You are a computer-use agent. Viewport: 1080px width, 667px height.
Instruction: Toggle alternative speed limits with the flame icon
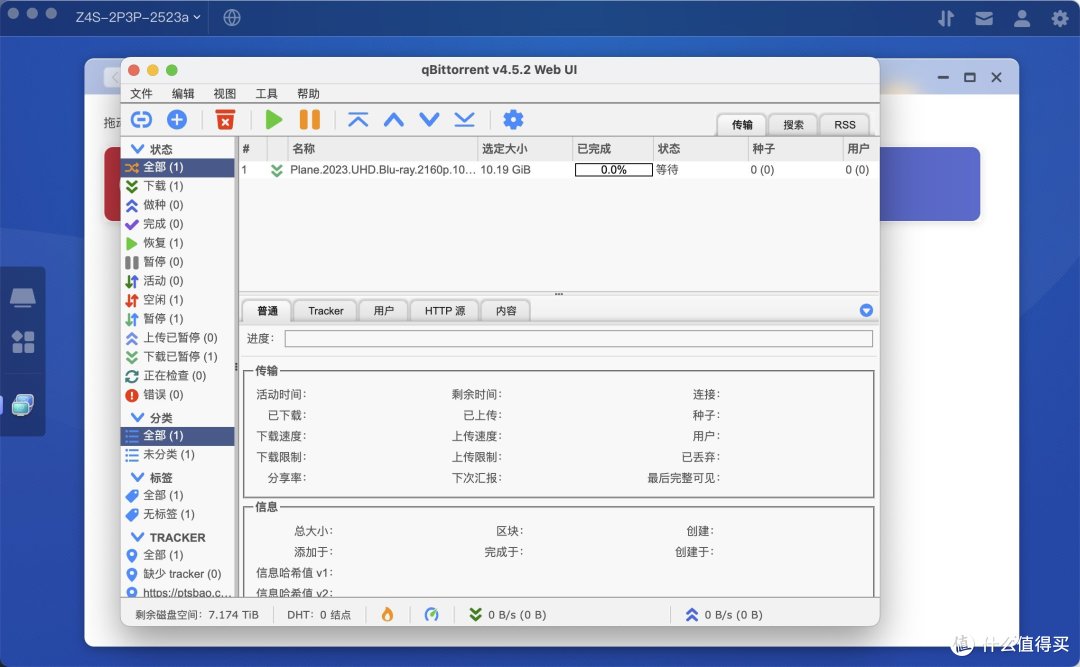point(388,614)
